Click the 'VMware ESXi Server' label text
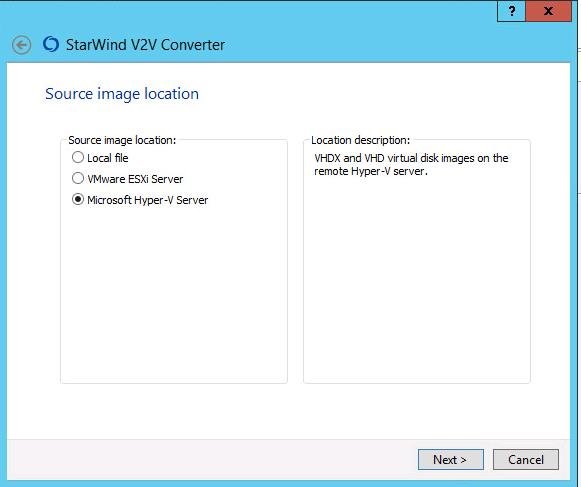The height and width of the screenshot is (487, 581). coord(135,179)
